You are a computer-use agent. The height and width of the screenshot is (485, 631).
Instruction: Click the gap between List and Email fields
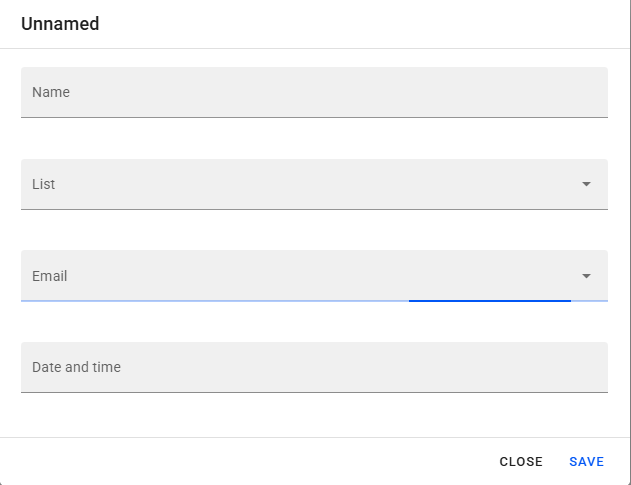314,230
